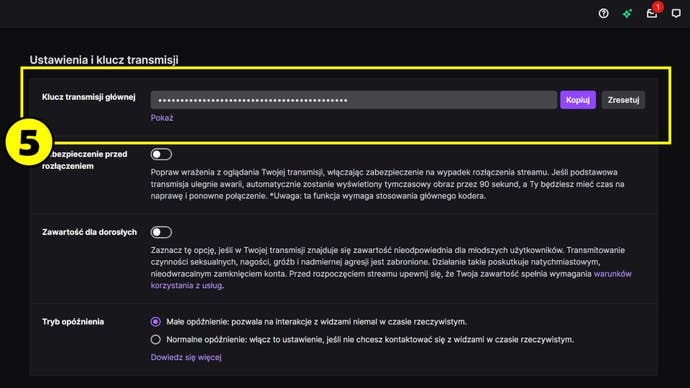Click the Klucz transmisji głównej label
This screenshot has height=388, width=690.
(88, 97)
